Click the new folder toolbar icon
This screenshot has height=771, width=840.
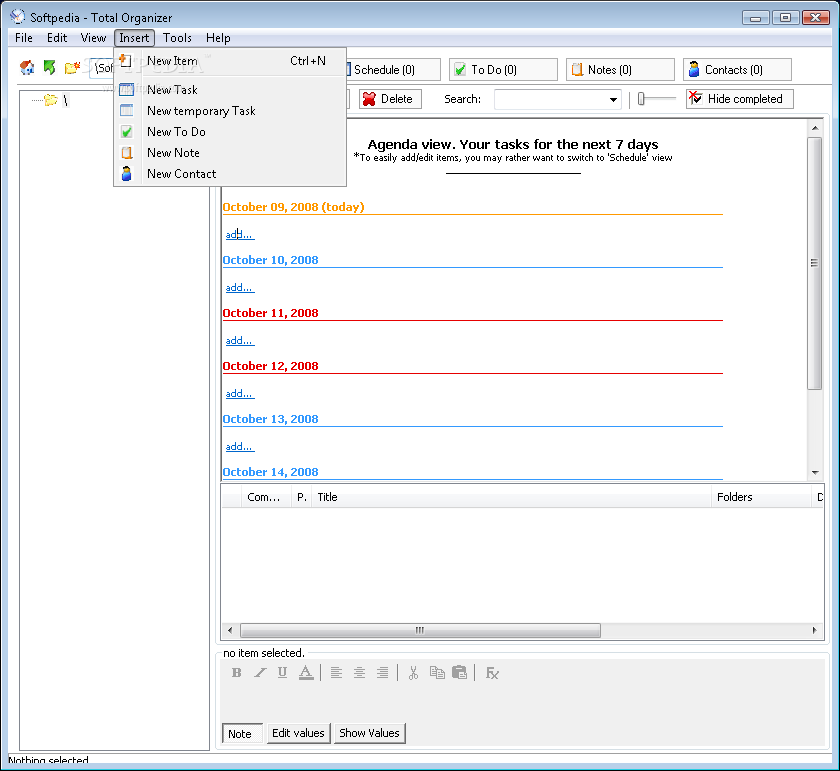coord(72,68)
